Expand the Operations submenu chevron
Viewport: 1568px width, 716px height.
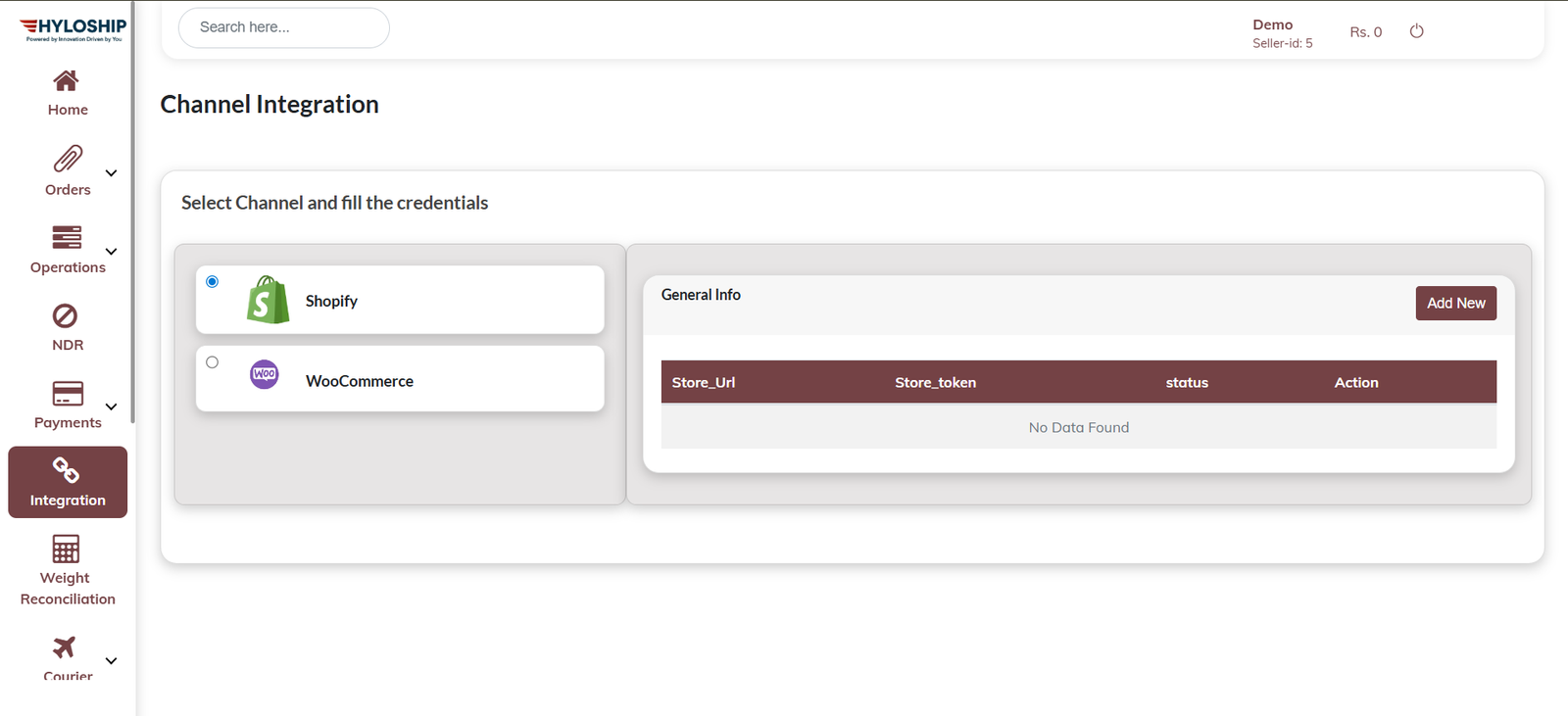click(111, 252)
